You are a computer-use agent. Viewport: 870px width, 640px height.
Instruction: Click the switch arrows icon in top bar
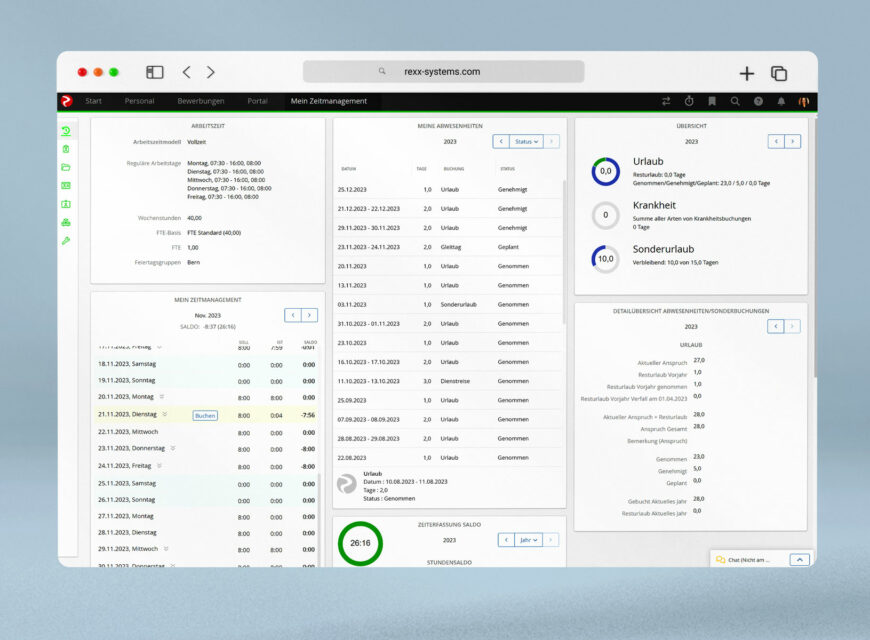point(666,101)
